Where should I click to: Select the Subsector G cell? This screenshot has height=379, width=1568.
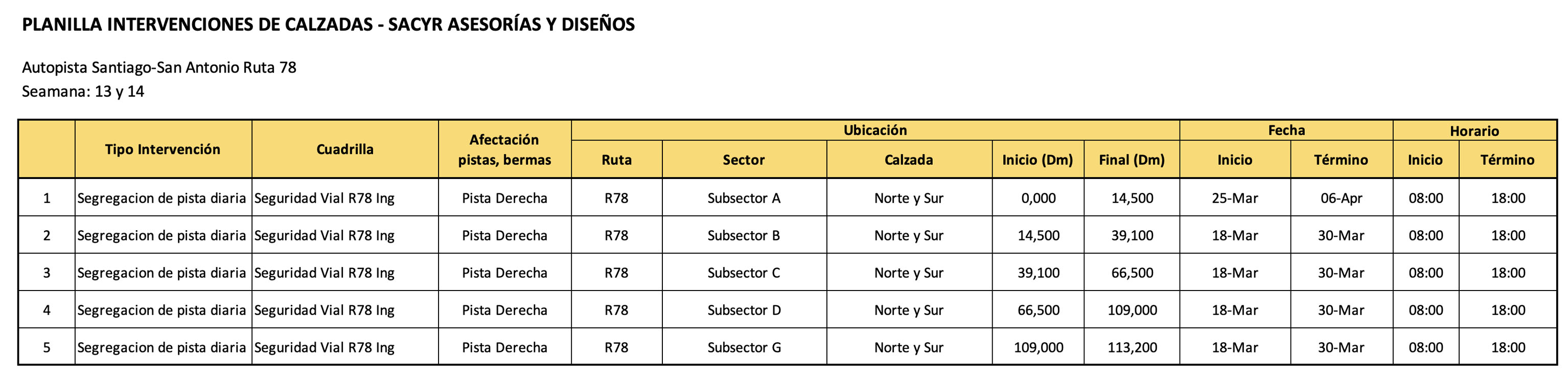pyautogui.click(x=744, y=347)
